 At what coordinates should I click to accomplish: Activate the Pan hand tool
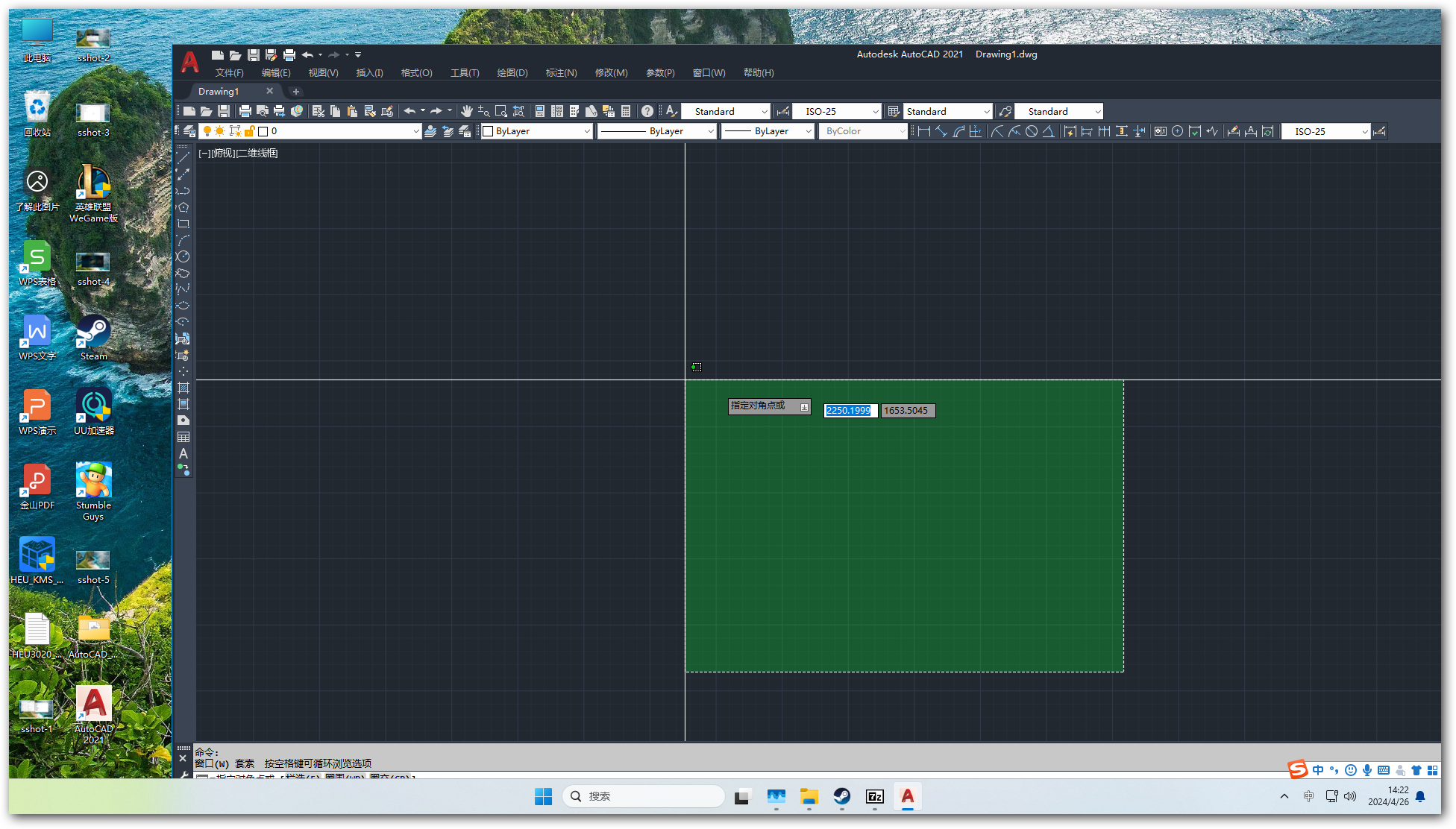466,111
